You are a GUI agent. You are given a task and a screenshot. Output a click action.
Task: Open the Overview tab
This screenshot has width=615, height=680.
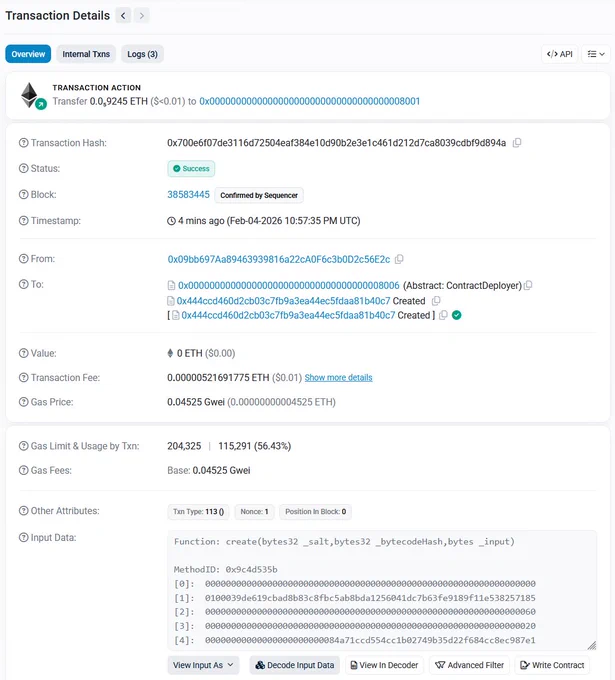(x=28, y=54)
